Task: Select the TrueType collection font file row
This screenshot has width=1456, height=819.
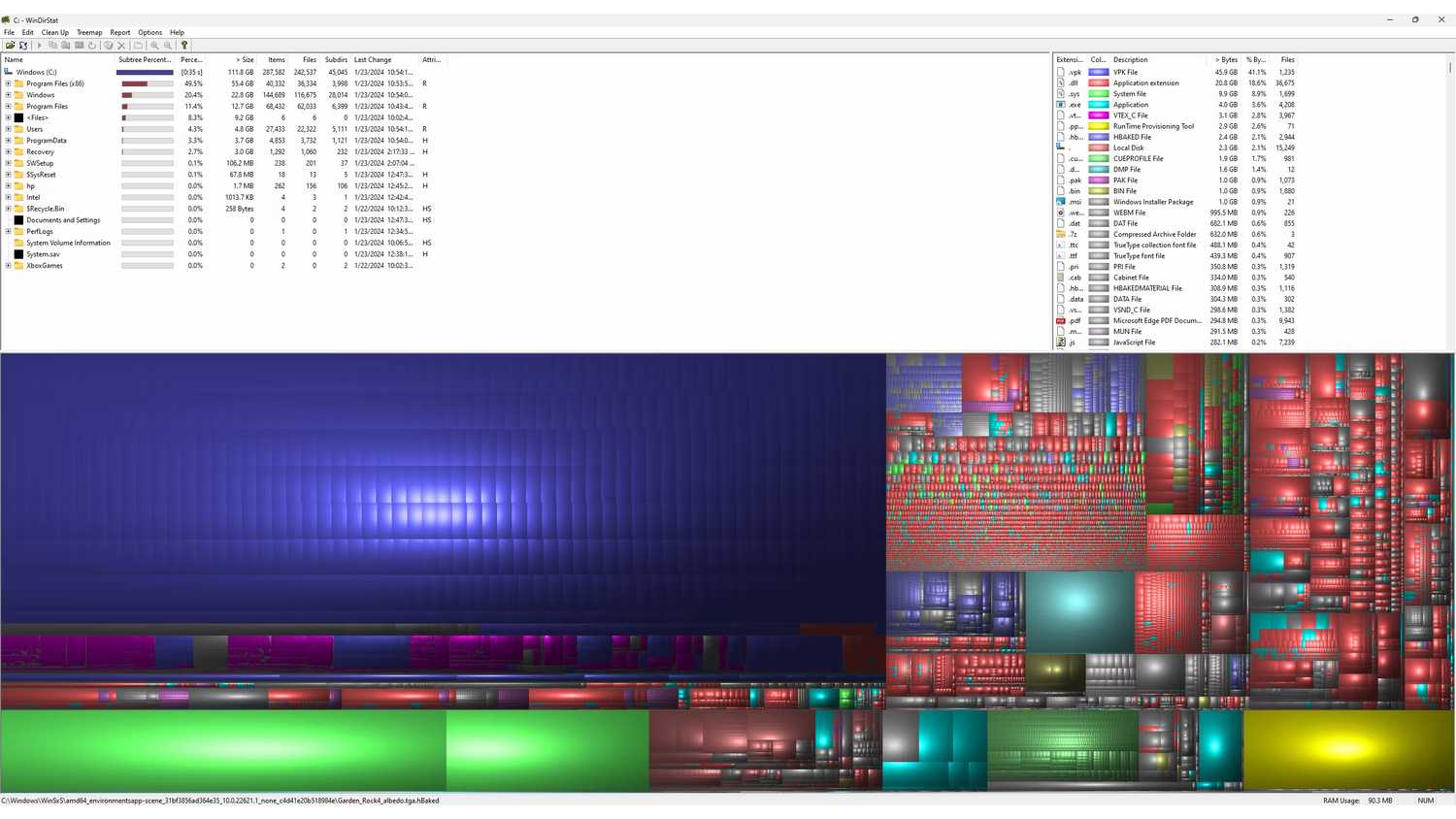Action: coord(1175,246)
